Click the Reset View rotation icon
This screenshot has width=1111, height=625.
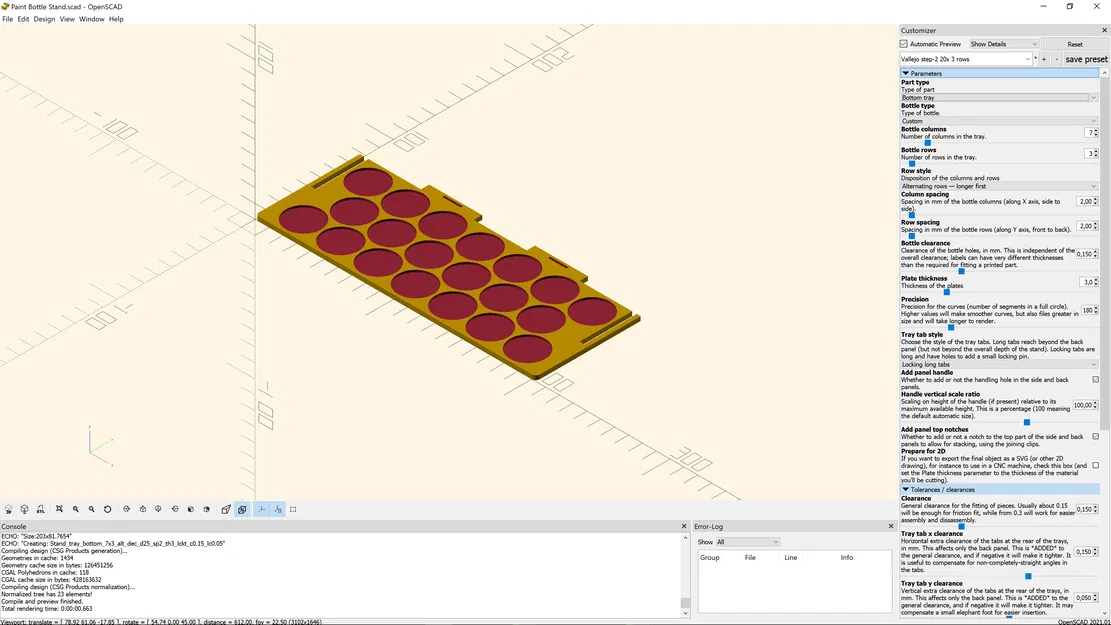(x=108, y=509)
